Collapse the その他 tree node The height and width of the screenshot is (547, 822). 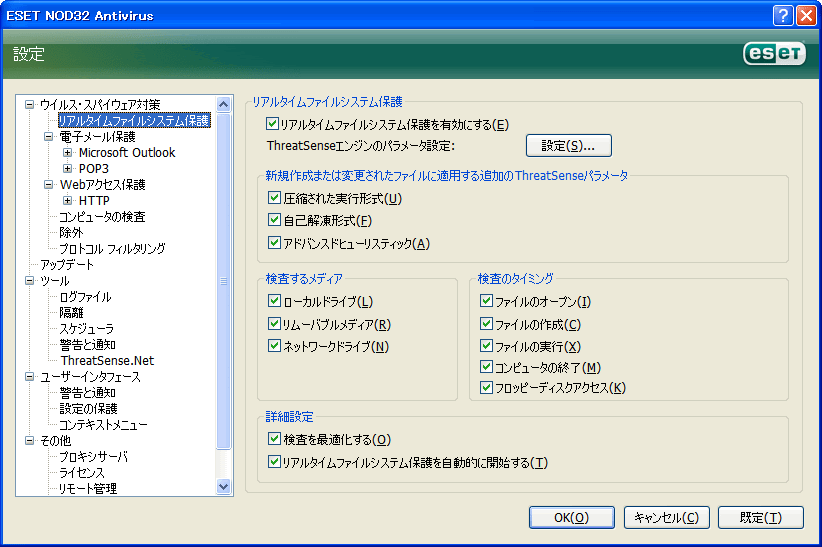pyautogui.click(x=29, y=441)
